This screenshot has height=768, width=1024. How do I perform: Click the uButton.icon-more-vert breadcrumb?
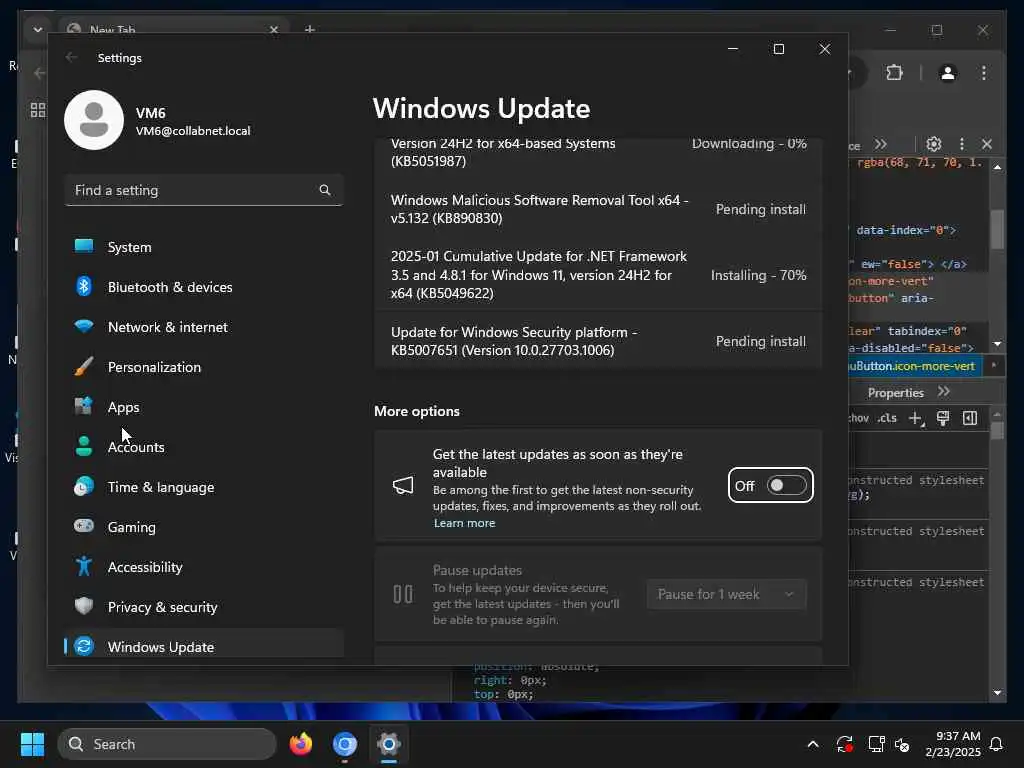912,366
